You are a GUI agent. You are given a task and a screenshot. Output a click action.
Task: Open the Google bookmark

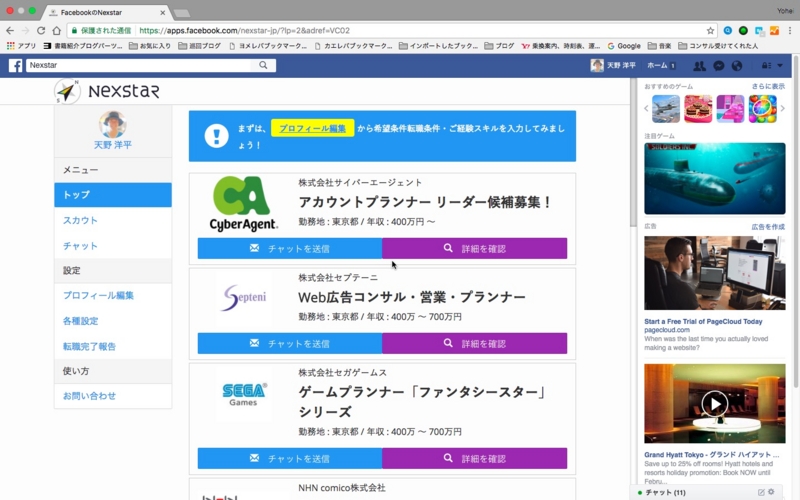coord(623,46)
